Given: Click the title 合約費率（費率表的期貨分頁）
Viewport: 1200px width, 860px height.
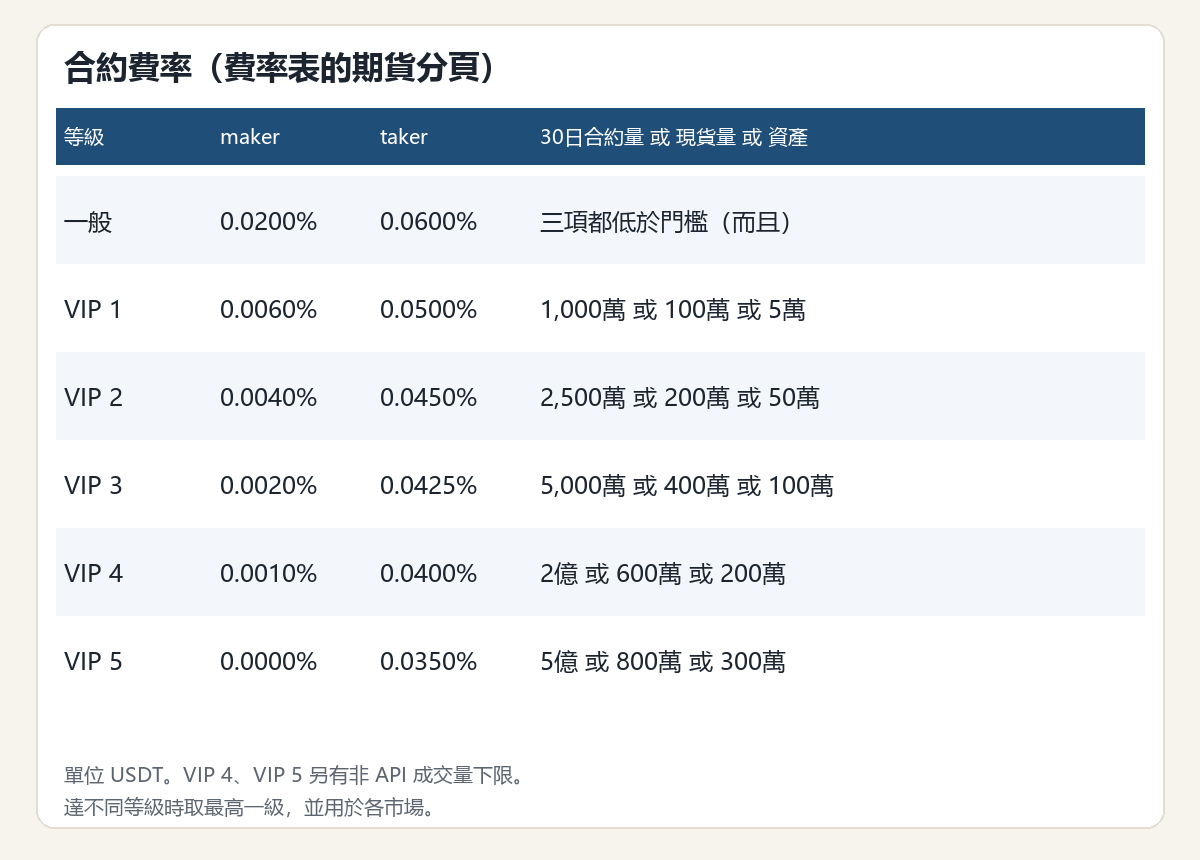Looking at the screenshot, I should coord(282,69).
